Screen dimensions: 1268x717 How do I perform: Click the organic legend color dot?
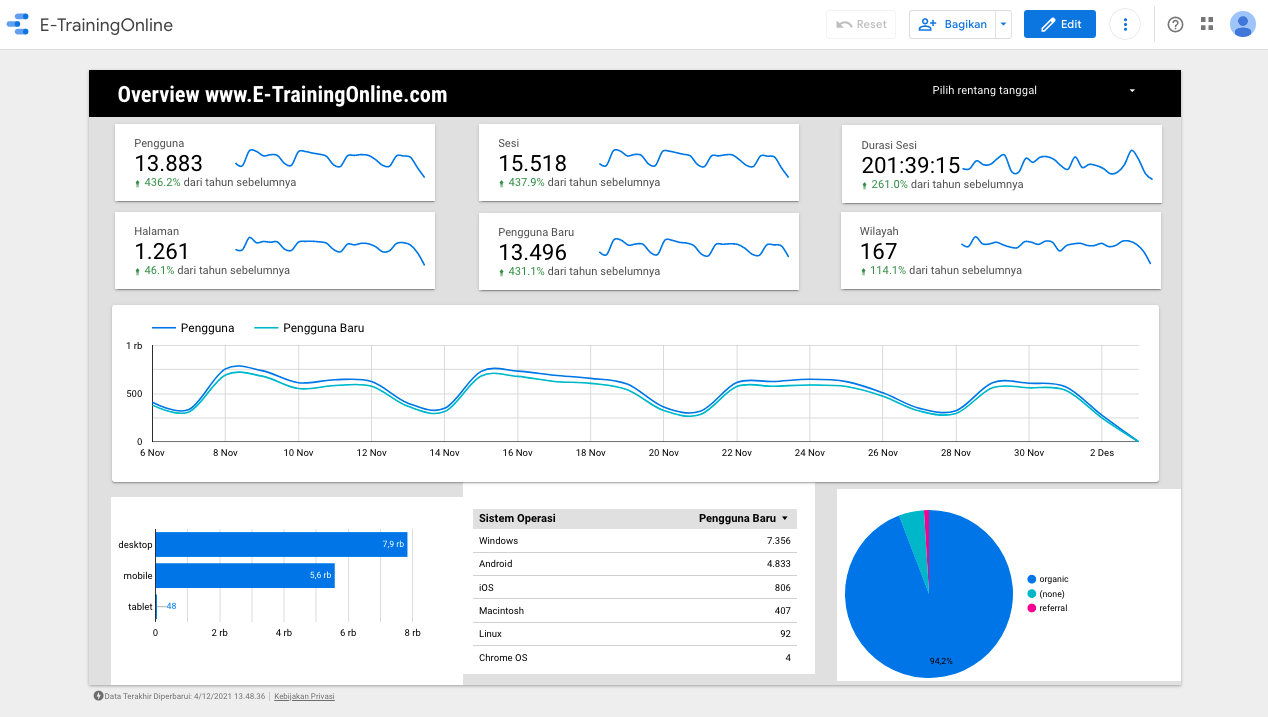(1032, 579)
